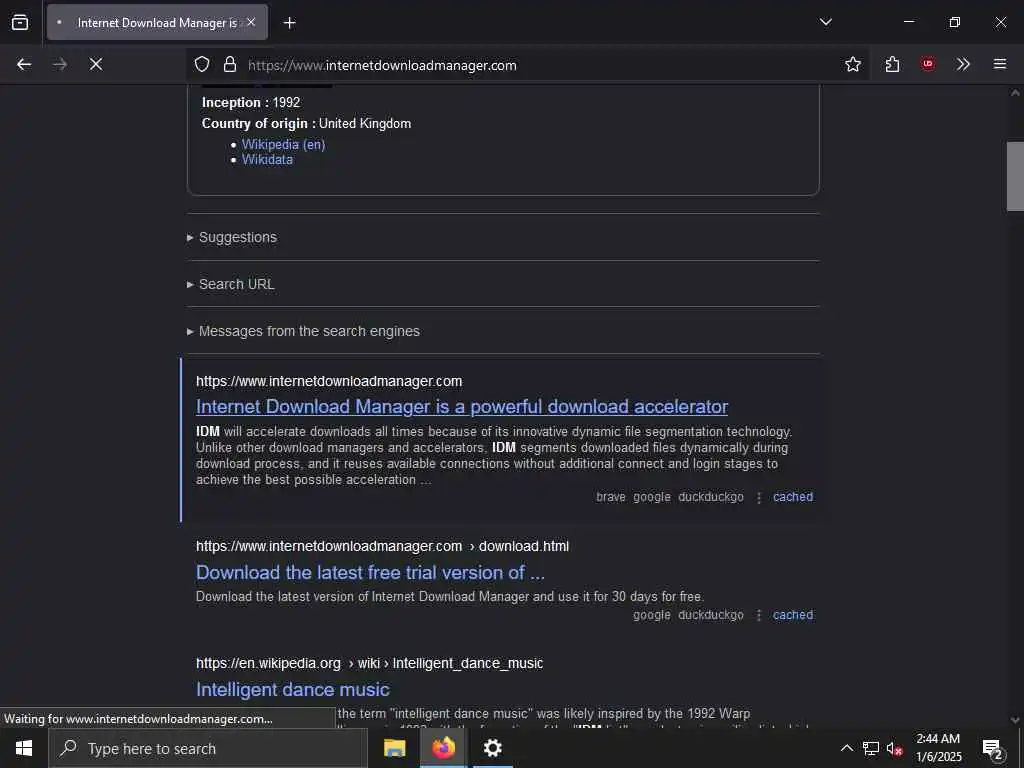This screenshot has height=768, width=1024.
Task: Show hidden system tray icons
Action: coord(846,748)
